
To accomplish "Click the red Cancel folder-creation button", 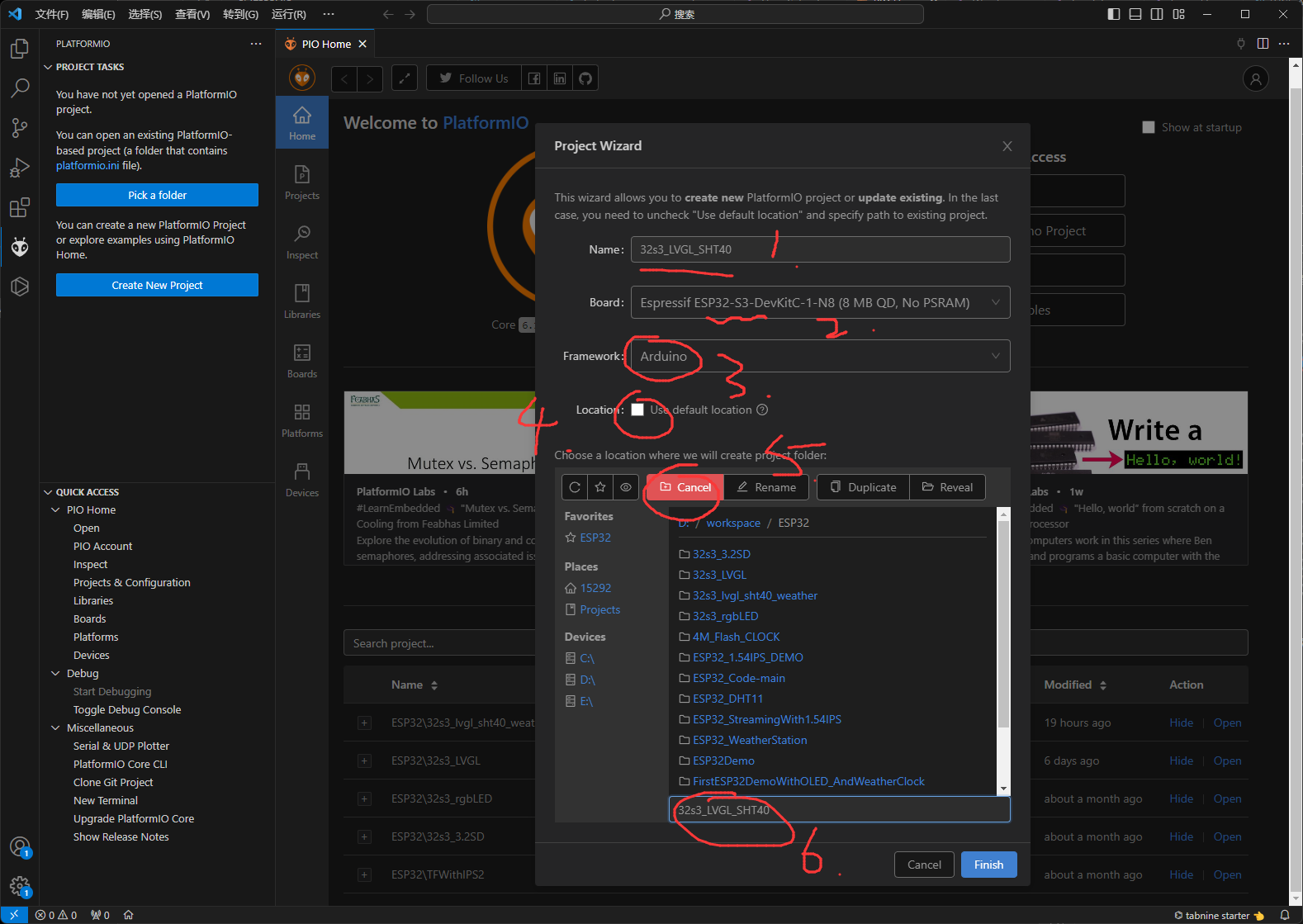I will click(x=685, y=487).
